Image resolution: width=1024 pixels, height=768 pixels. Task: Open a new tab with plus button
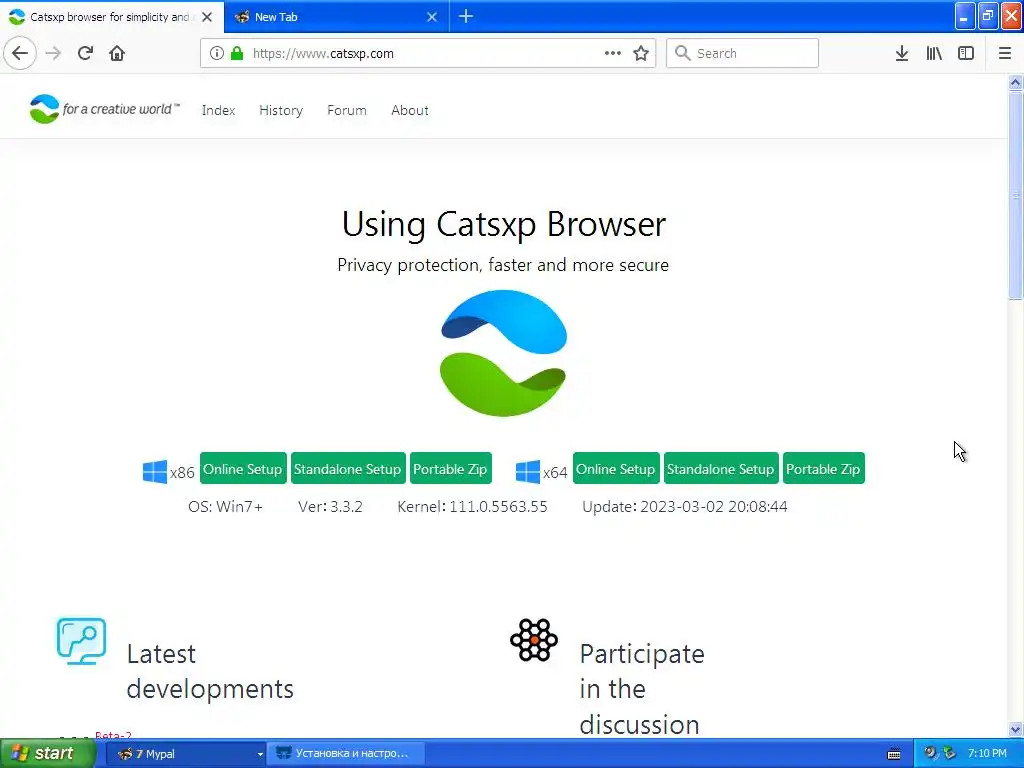(x=466, y=16)
